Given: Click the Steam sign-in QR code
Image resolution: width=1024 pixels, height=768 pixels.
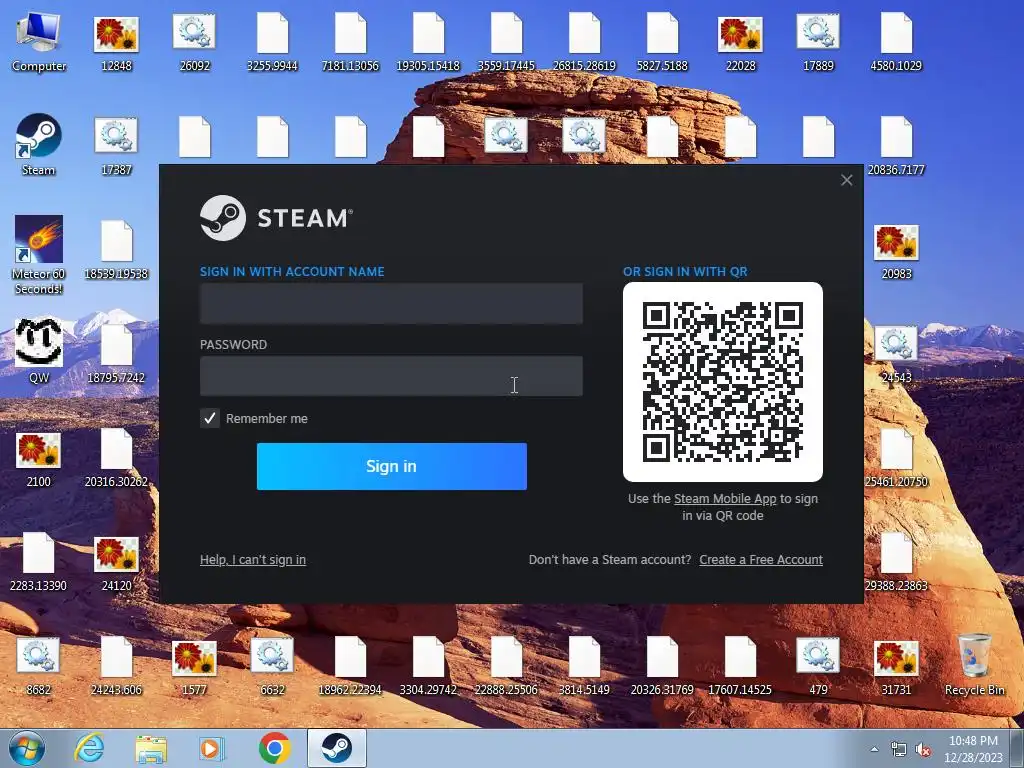Looking at the screenshot, I should coord(723,382).
